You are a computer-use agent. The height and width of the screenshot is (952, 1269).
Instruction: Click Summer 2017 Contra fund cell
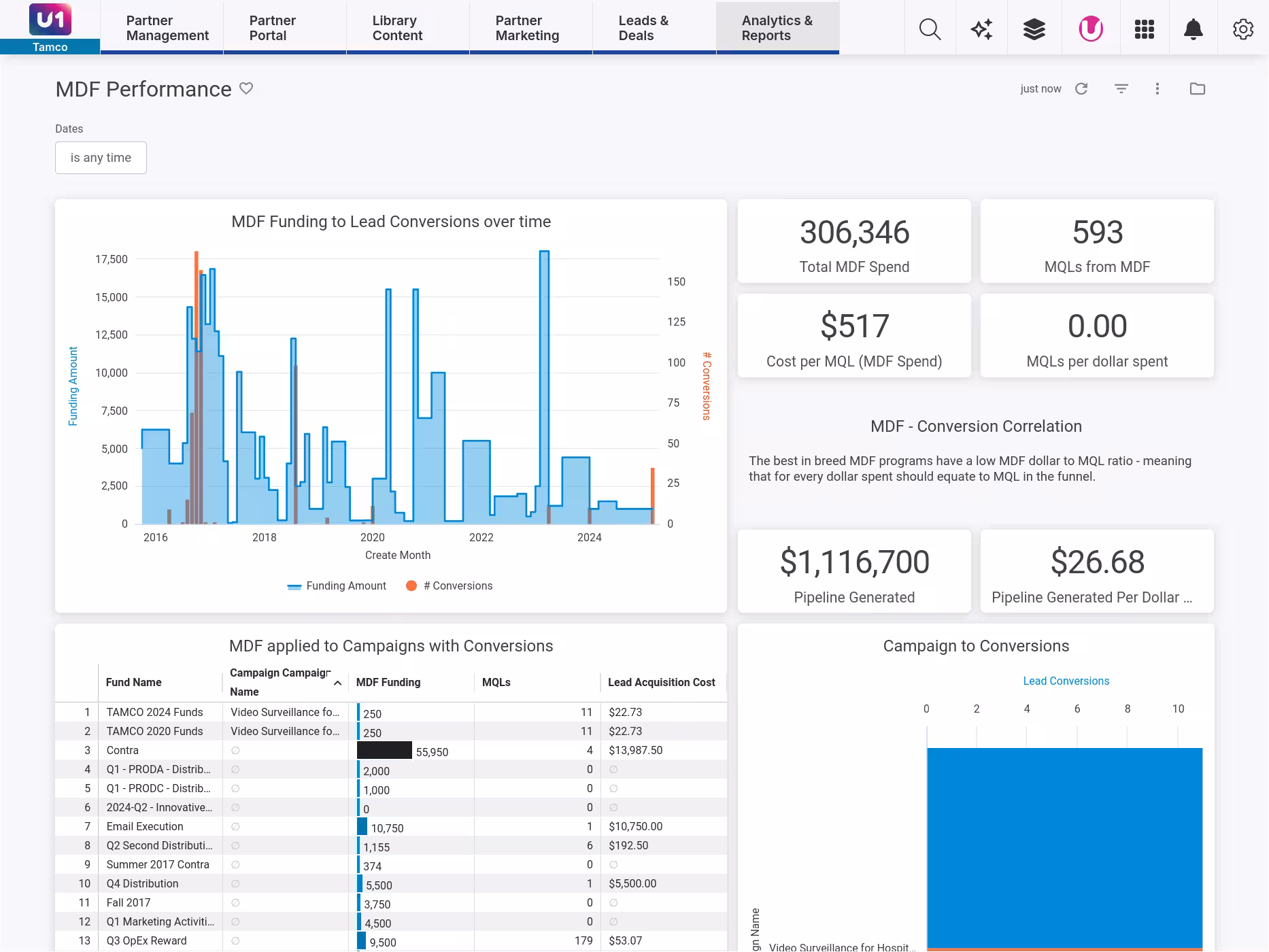(x=160, y=864)
